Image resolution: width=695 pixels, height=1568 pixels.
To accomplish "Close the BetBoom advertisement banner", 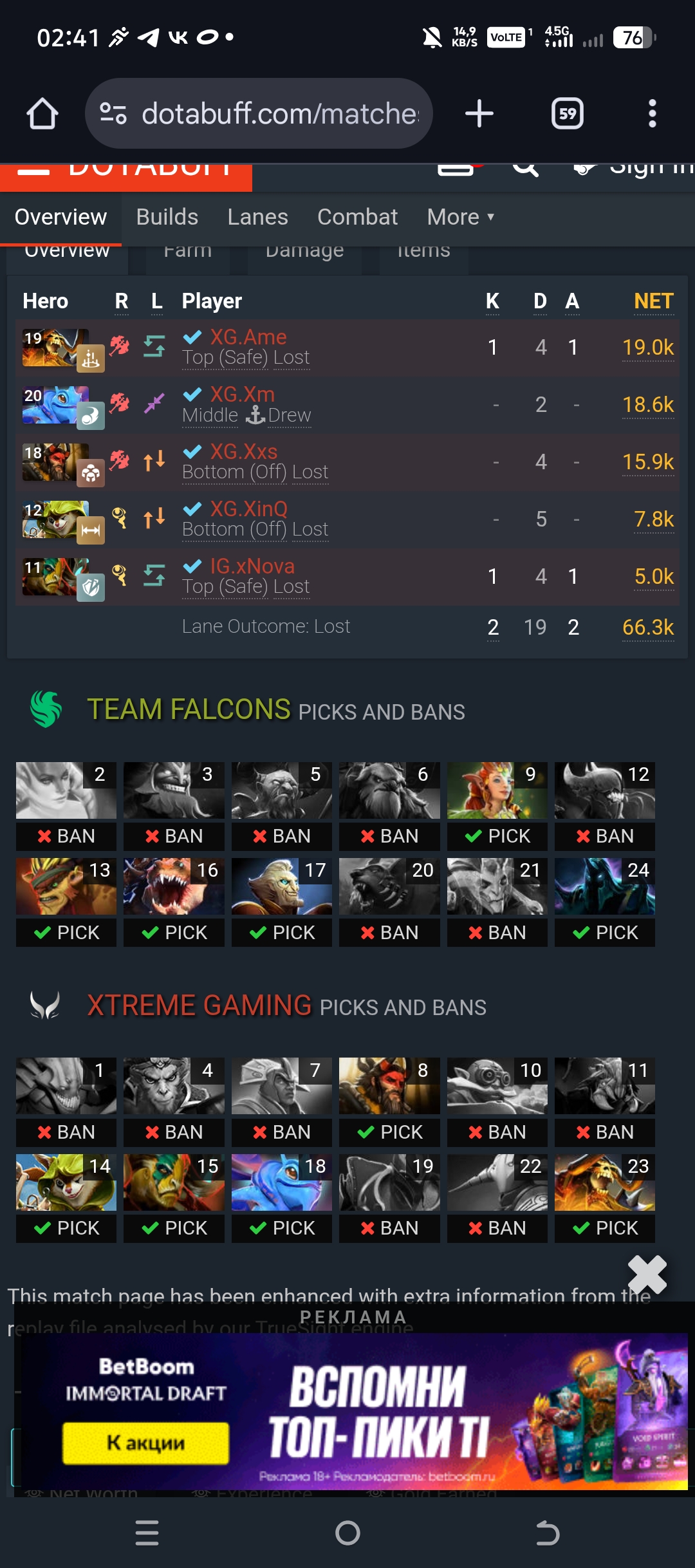I will point(647,1274).
